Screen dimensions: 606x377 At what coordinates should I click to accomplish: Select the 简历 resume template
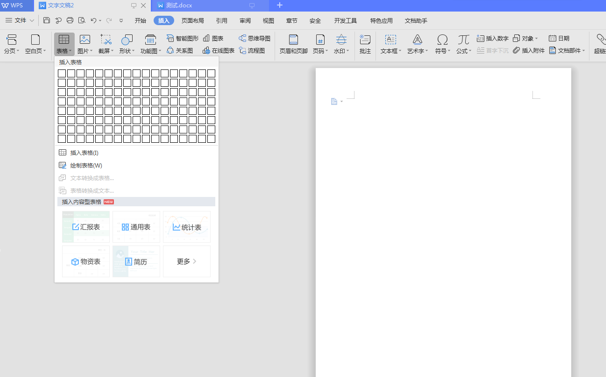[136, 261]
